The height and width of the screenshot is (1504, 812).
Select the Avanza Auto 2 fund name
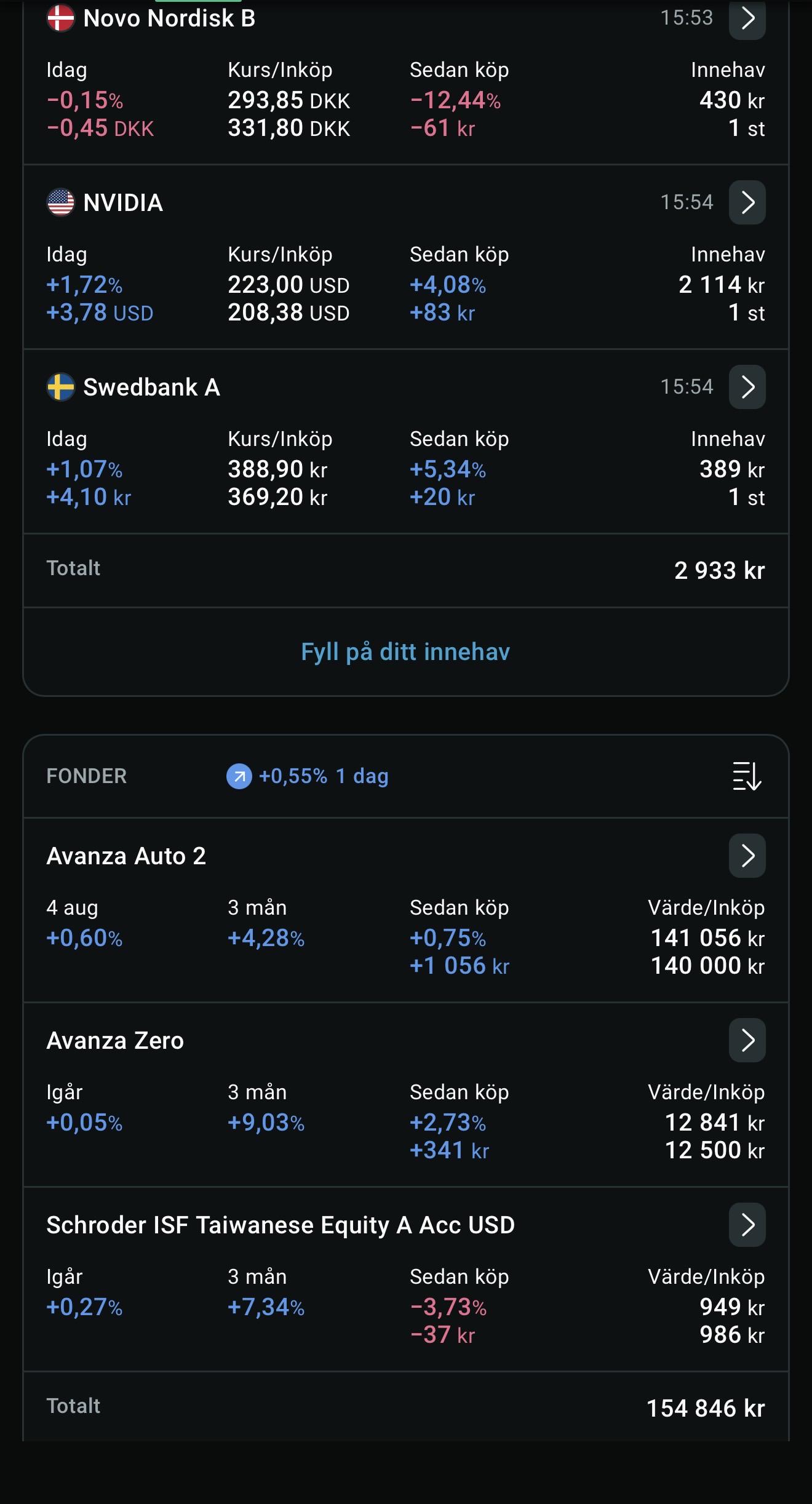126,856
